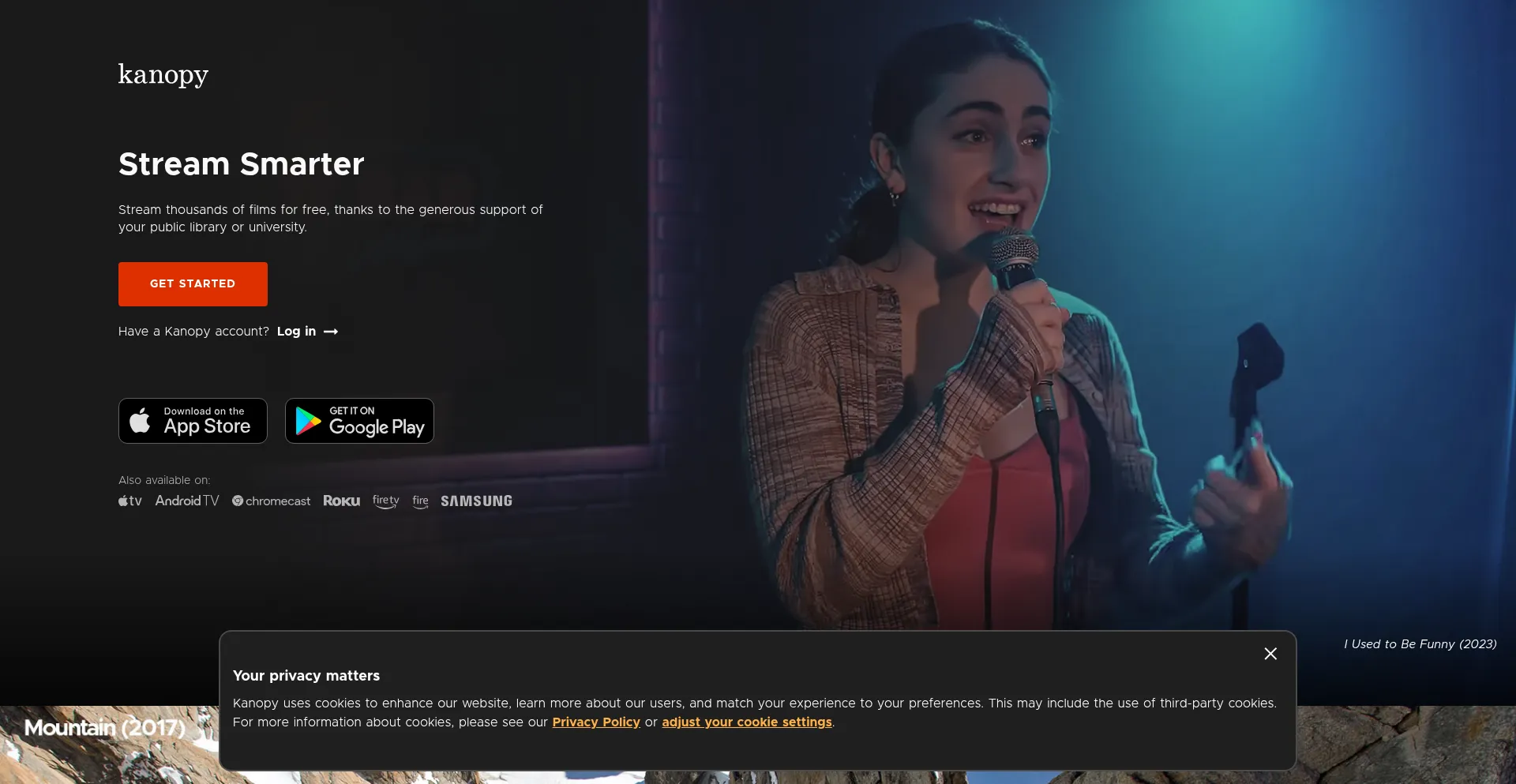The height and width of the screenshot is (784, 1516).
Task: Dismiss the cookie privacy banner
Action: tap(1270, 654)
